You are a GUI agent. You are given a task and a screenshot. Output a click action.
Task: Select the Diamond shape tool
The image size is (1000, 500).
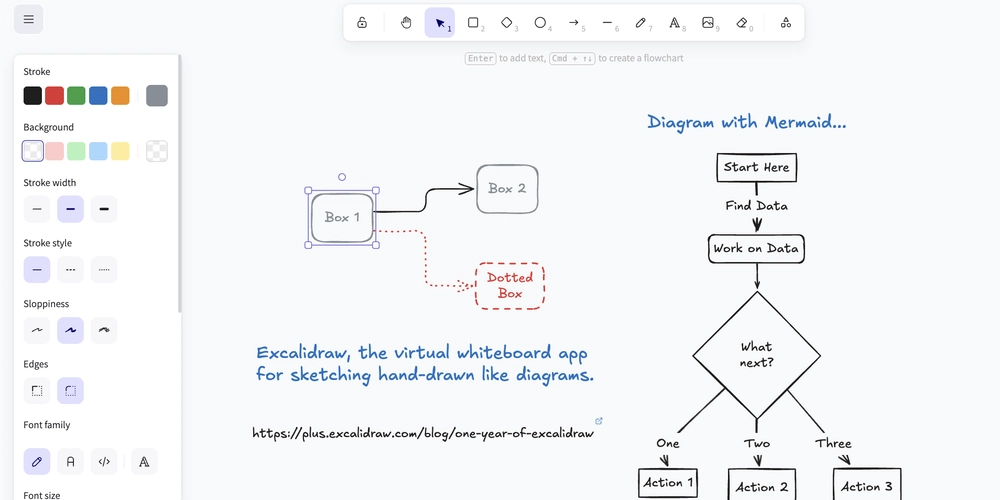click(507, 22)
